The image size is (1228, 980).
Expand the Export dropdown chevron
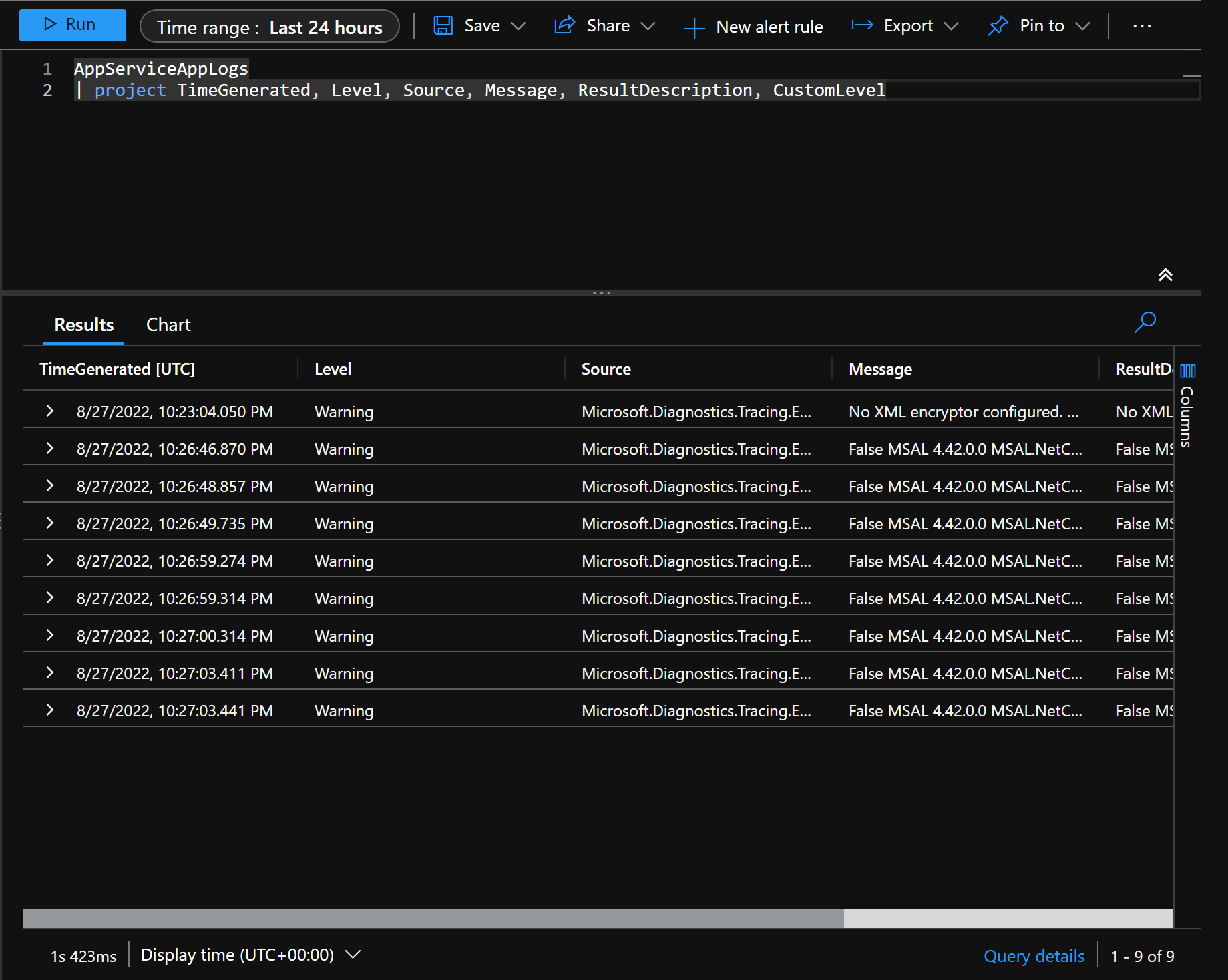(x=951, y=26)
